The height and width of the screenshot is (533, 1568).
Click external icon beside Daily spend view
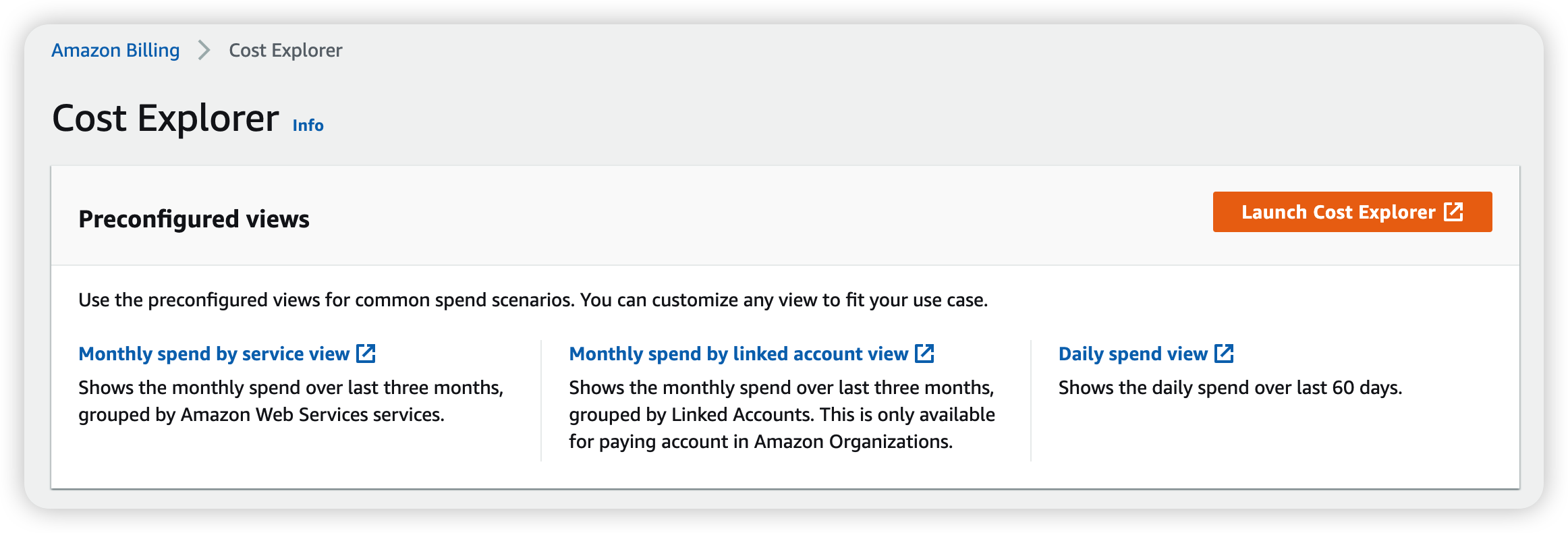tap(1224, 354)
